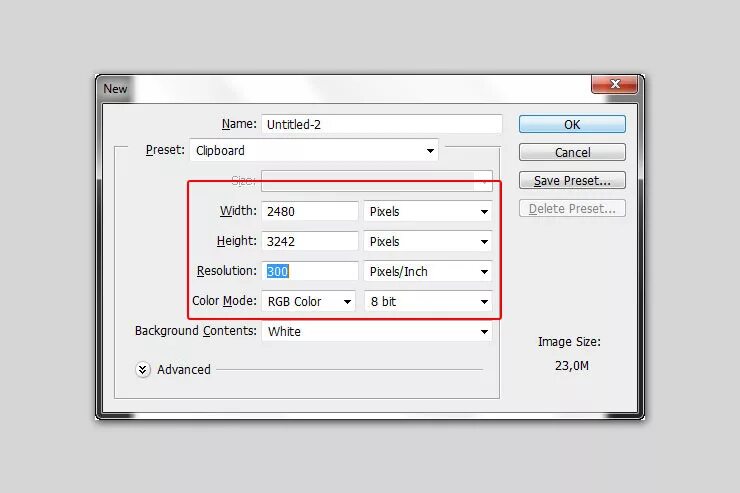Click the Resolution label

coord(227,271)
